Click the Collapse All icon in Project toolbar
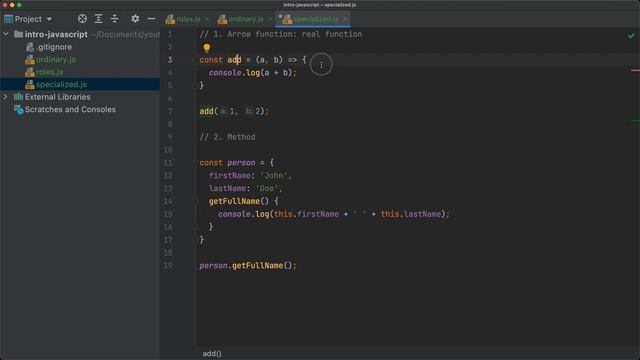Screen dimensions: 640x360 point(114,19)
